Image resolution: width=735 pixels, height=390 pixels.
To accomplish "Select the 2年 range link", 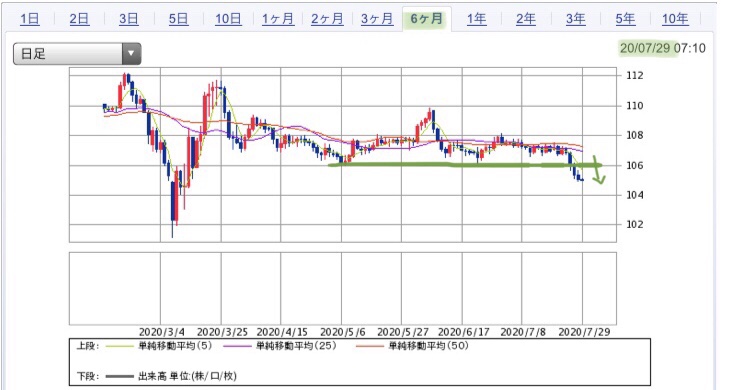I will 525,19.
